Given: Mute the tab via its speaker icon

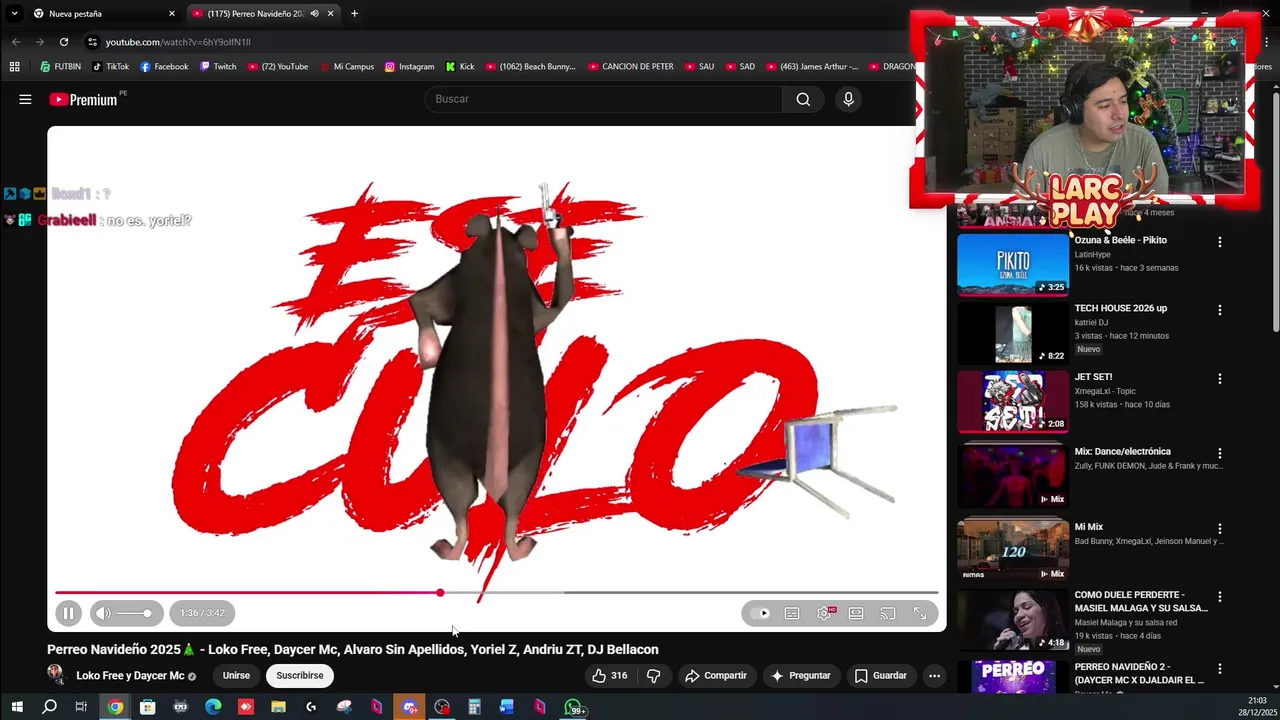Looking at the screenshot, I should tap(314, 14).
